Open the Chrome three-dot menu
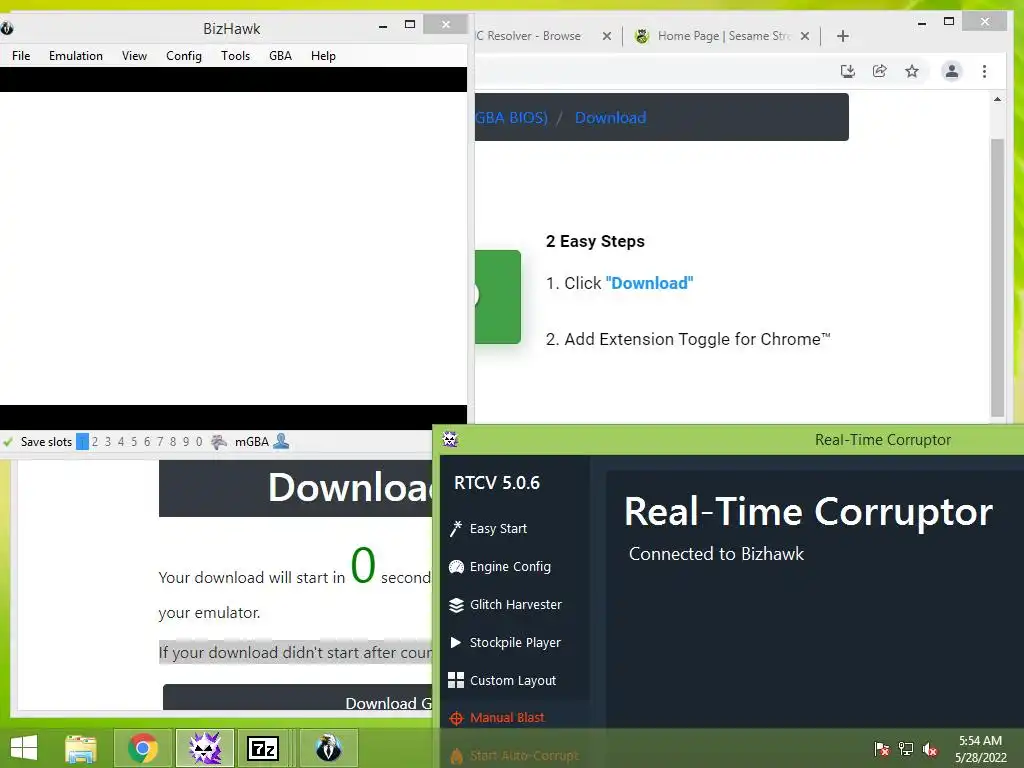 point(984,71)
